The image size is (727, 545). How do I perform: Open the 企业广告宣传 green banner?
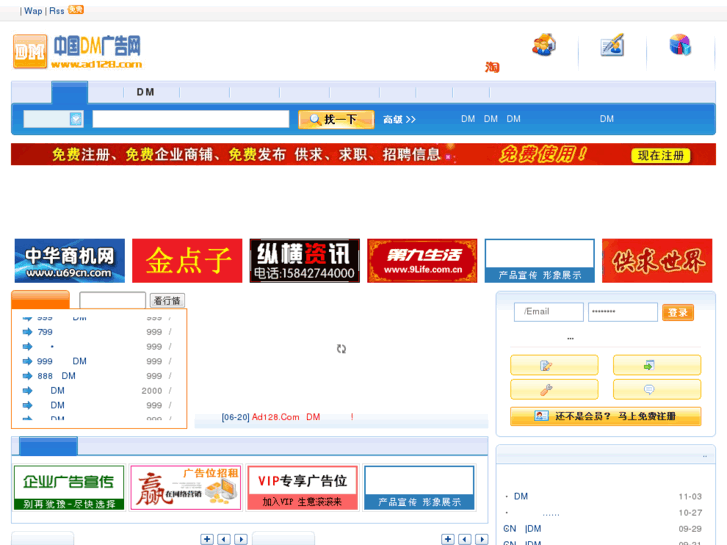coord(69,488)
